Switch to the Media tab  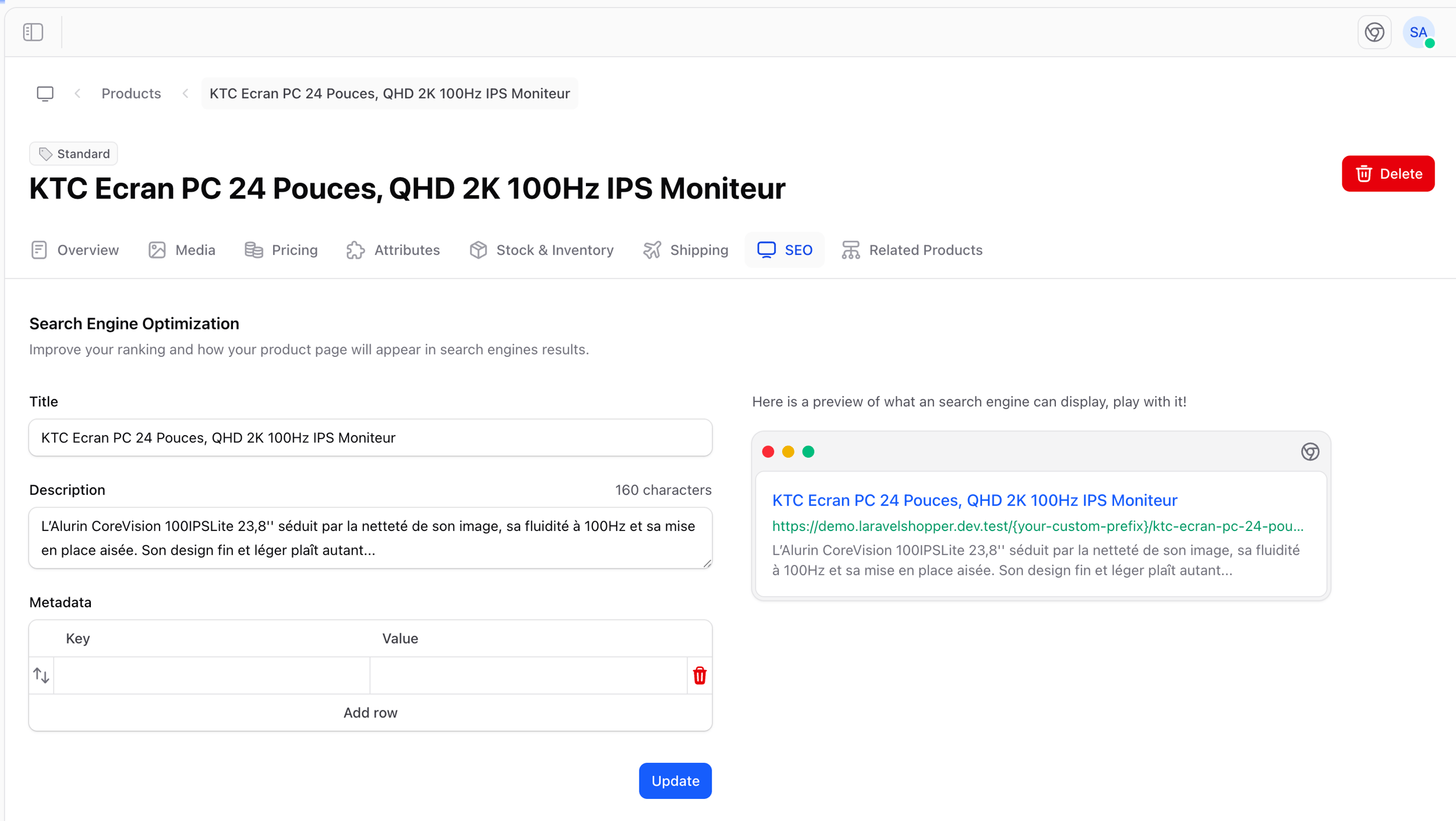pyautogui.click(x=182, y=250)
